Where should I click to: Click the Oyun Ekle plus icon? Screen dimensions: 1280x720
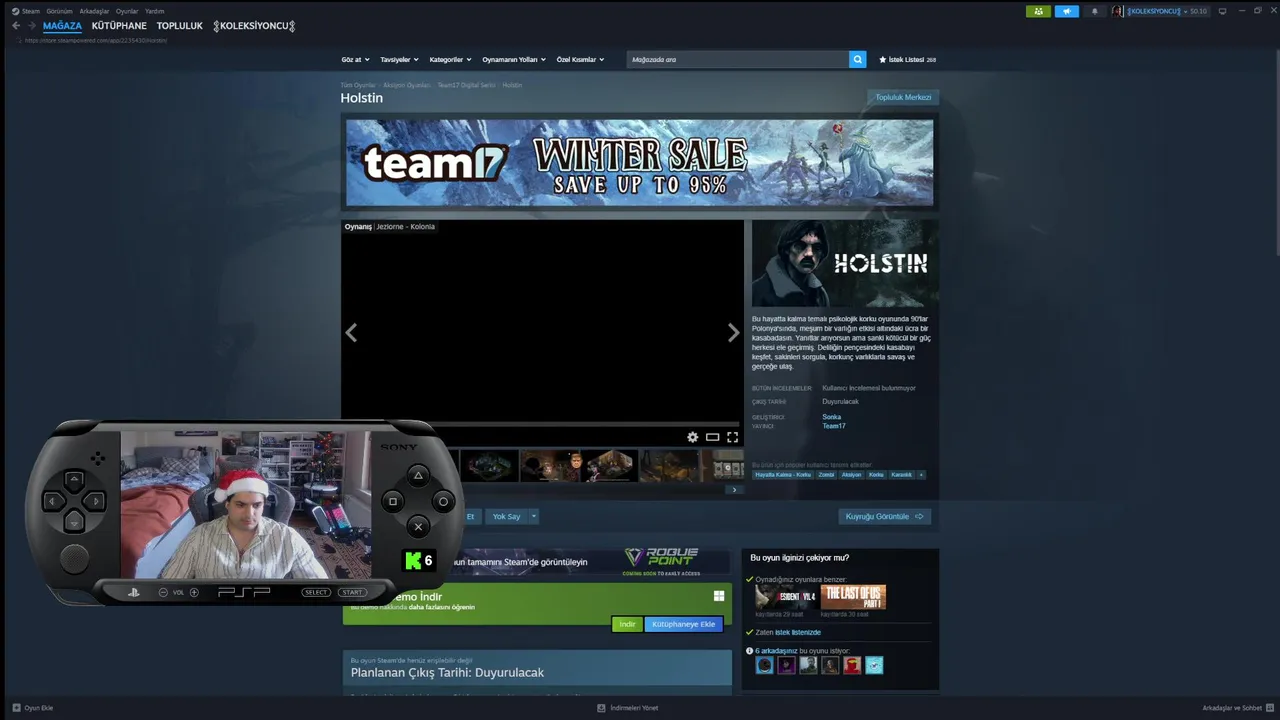pyautogui.click(x=16, y=708)
